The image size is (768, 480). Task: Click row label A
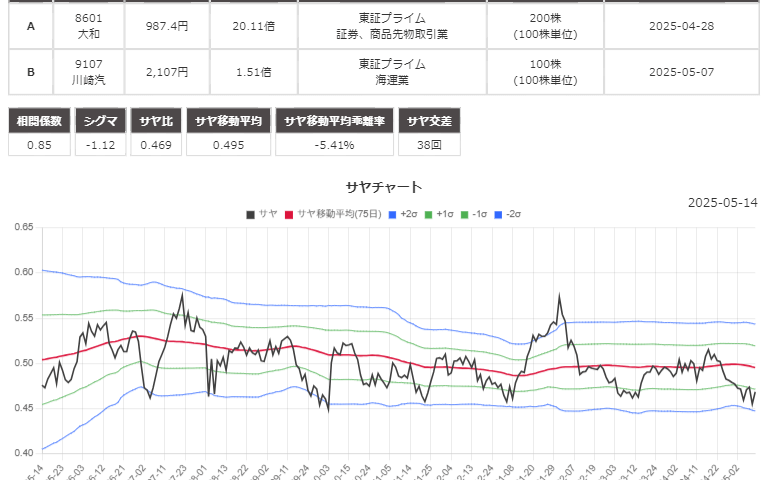click(30, 26)
